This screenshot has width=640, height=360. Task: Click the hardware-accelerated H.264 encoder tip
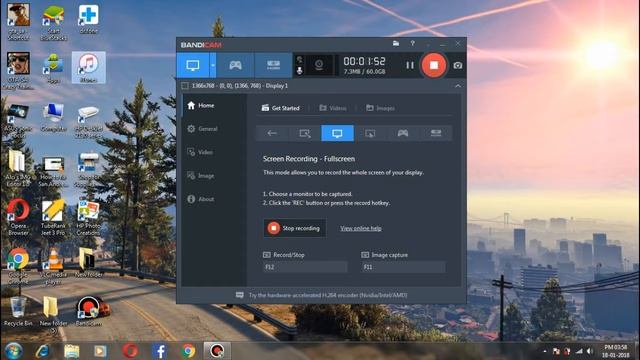[322, 295]
